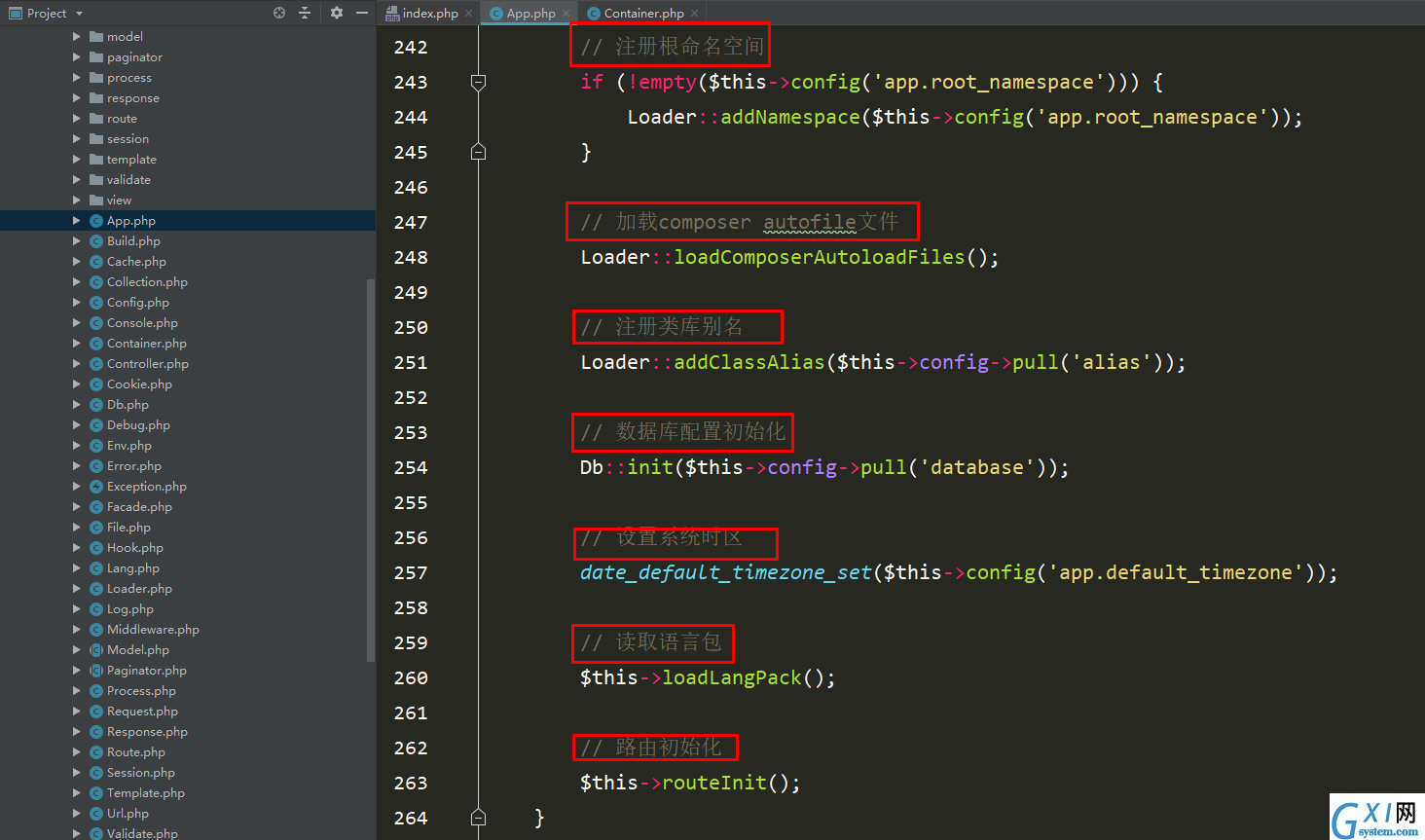Click the Cache.php class icon
1425x840 pixels.
[x=96, y=262]
